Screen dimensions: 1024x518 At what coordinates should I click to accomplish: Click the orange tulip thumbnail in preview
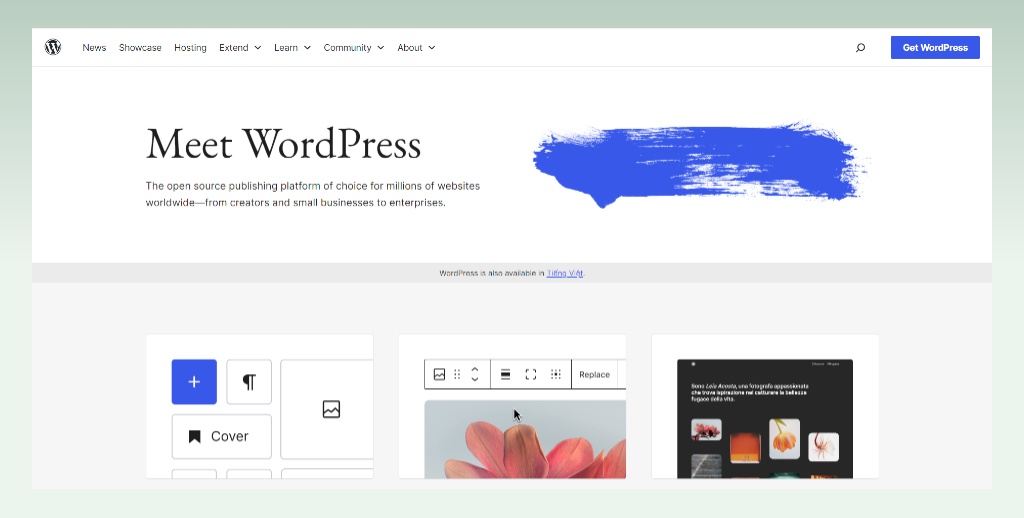(784, 438)
